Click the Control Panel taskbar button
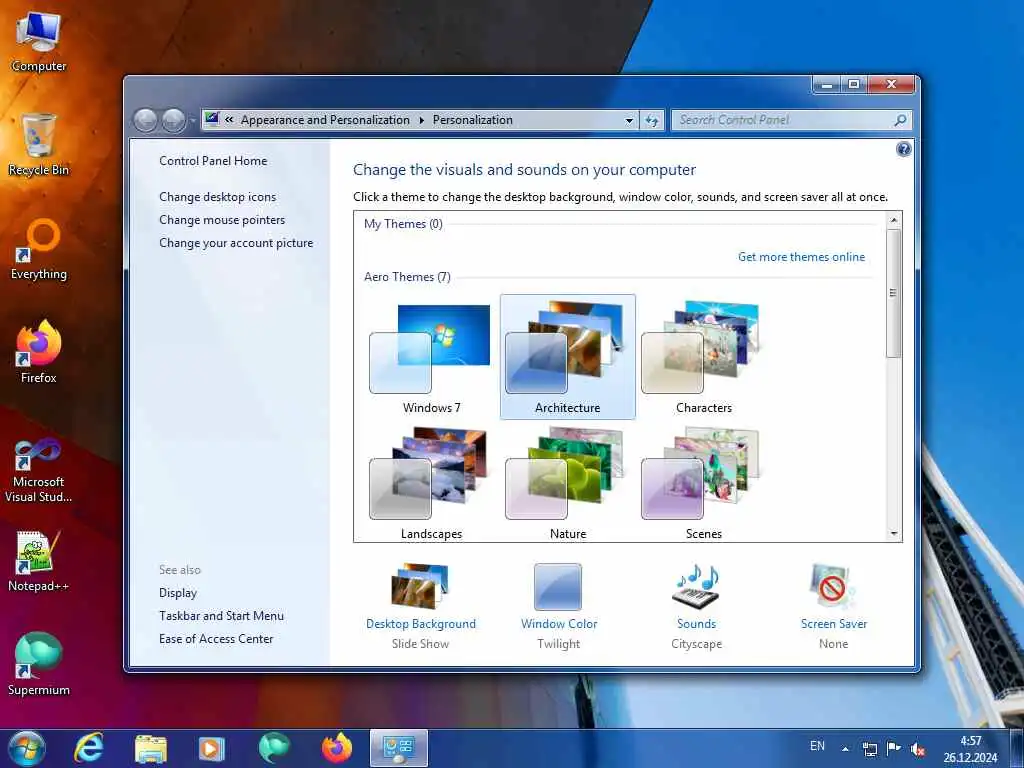Image resolution: width=1024 pixels, height=768 pixels. click(399, 748)
